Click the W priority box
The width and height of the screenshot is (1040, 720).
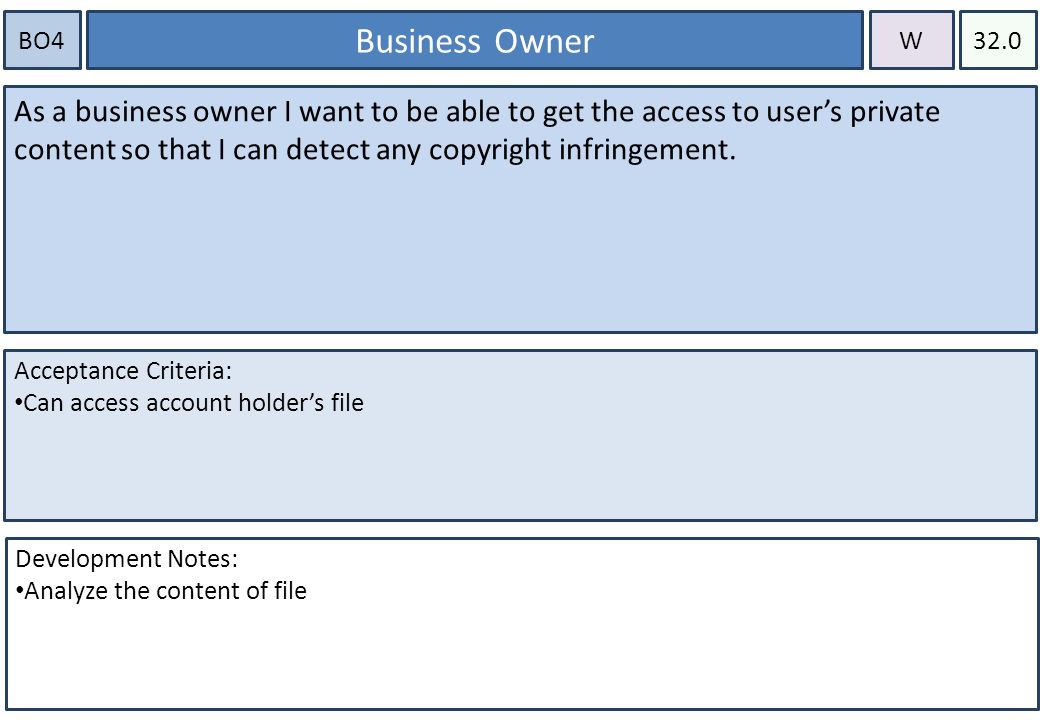point(911,40)
